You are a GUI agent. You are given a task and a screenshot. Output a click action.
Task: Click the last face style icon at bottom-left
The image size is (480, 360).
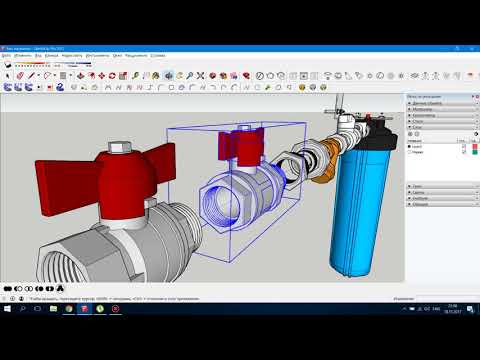point(60,289)
